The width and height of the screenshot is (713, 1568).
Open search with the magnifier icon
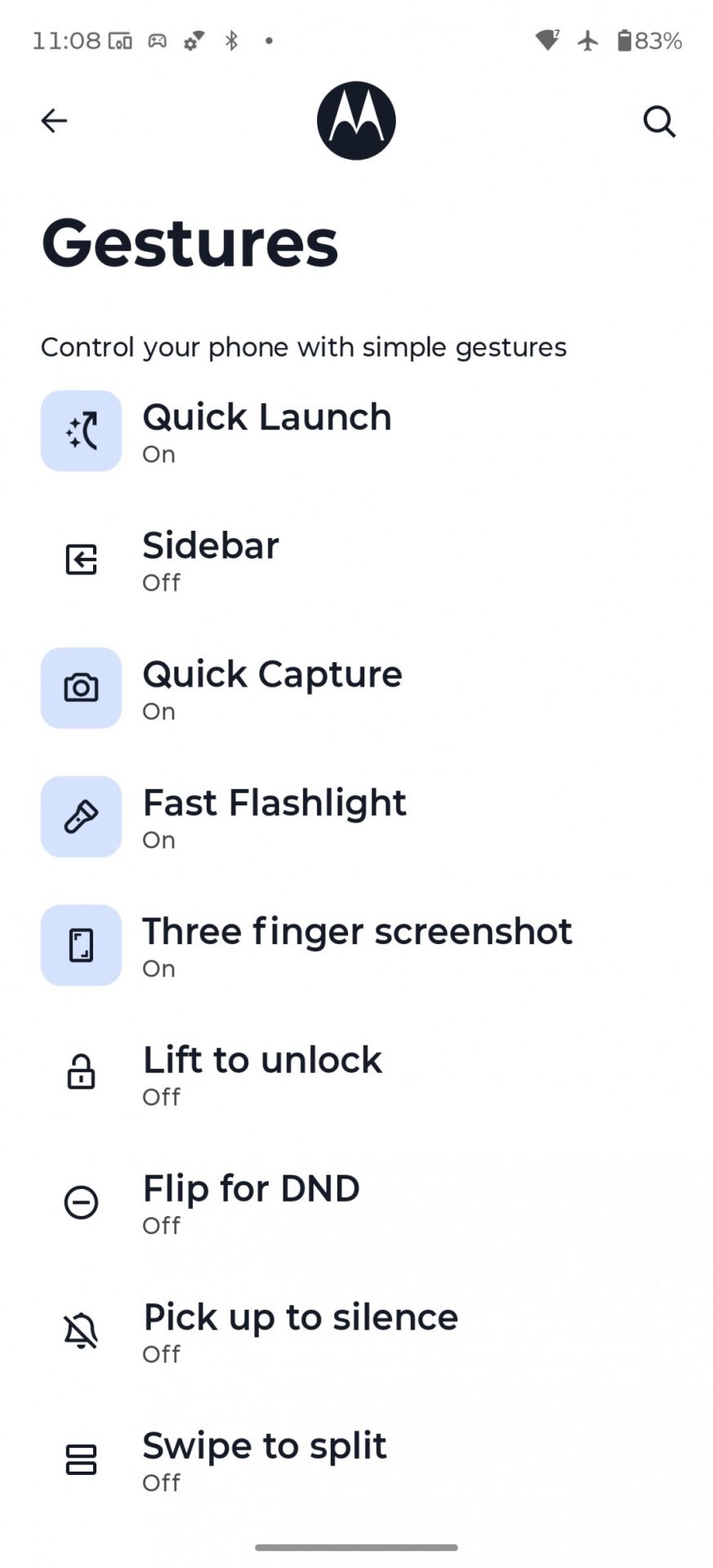(659, 122)
